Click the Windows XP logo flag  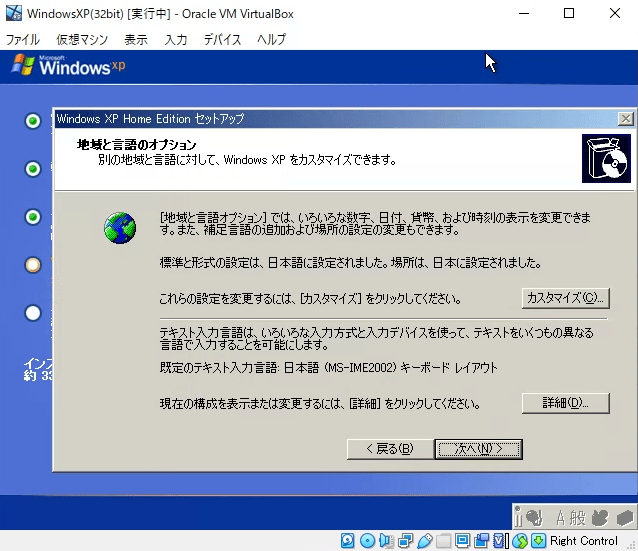click(x=23, y=65)
